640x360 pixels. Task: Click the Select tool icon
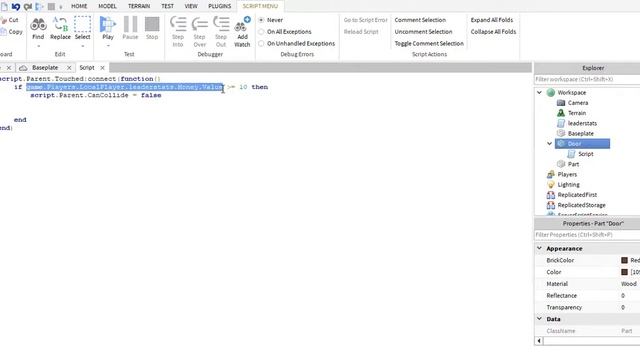click(82, 24)
